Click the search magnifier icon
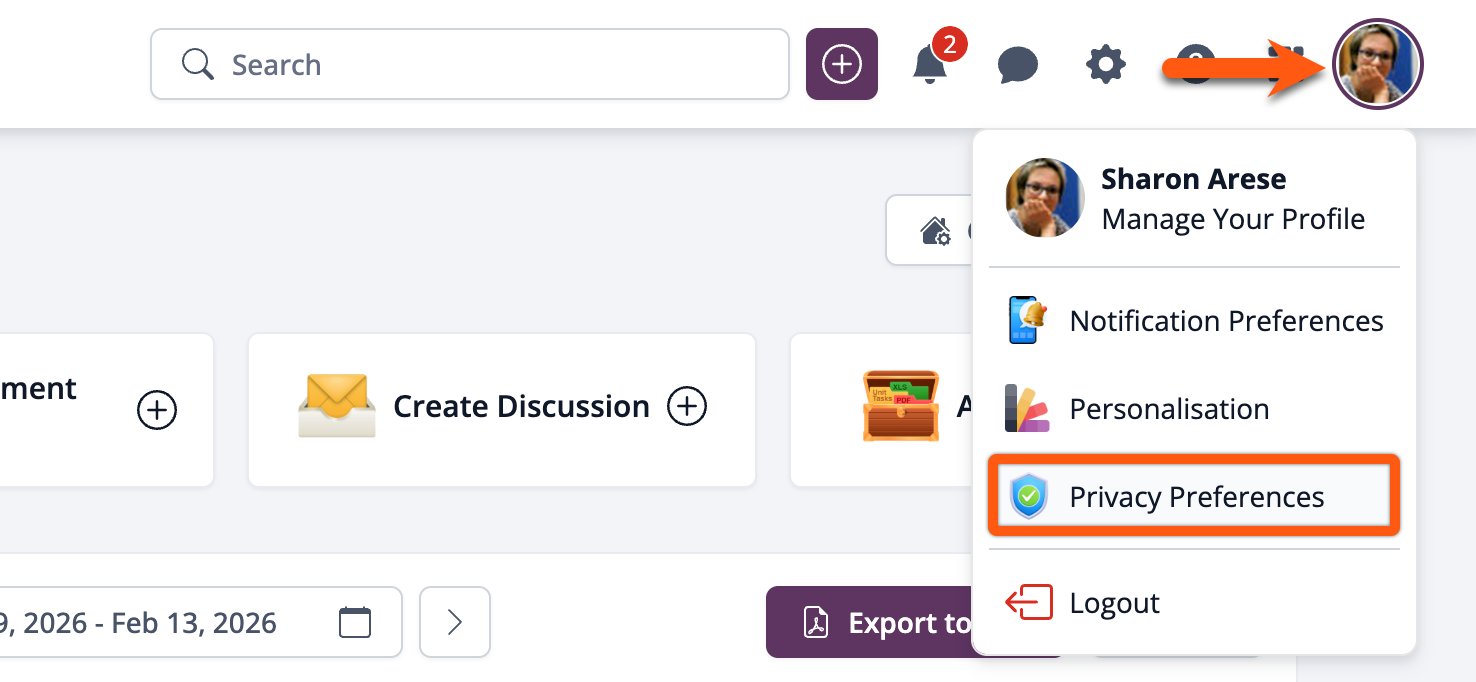The height and width of the screenshot is (682, 1476). [197, 65]
